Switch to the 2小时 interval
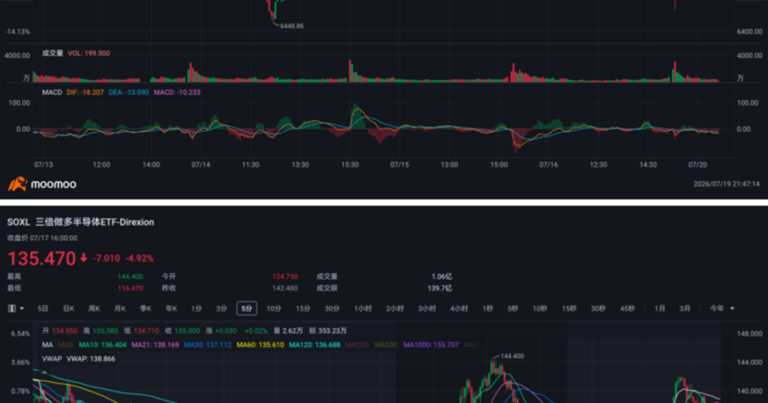 395,308
